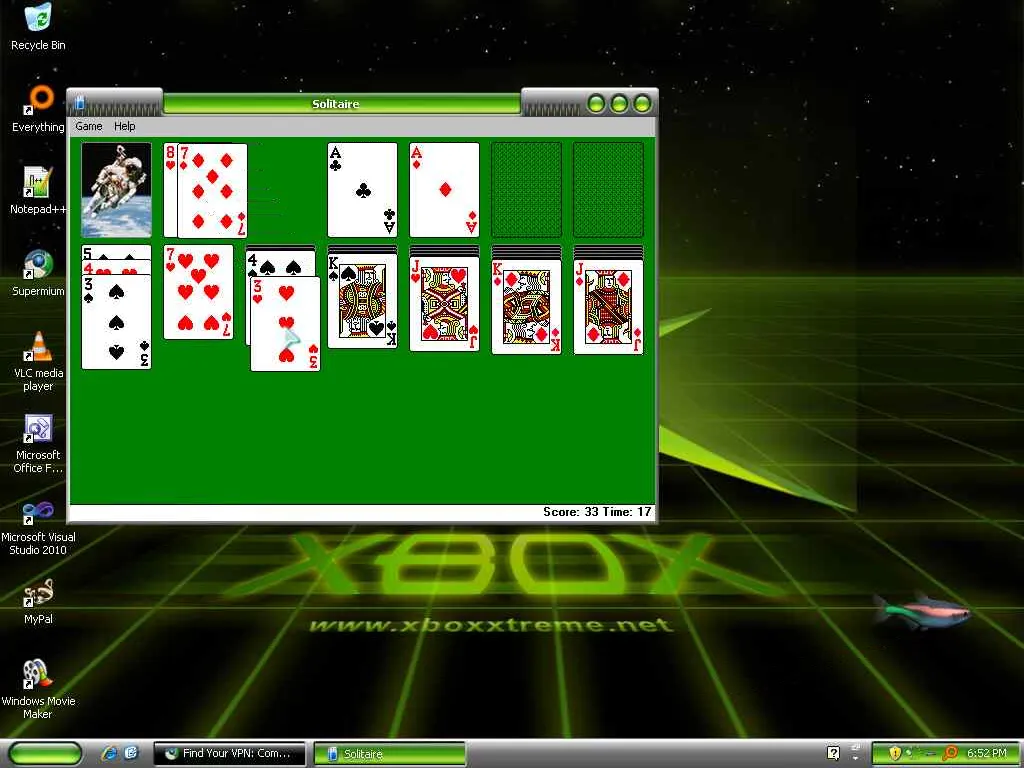Click the Score: 33 Time: 17 status text
Viewport: 1024px width, 768px height.
point(597,511)
